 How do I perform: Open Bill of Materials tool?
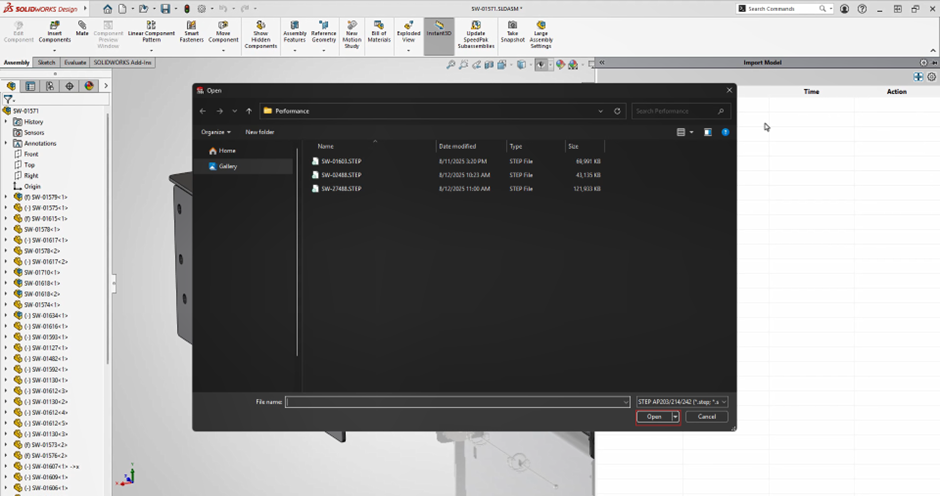tap(379, 32)
